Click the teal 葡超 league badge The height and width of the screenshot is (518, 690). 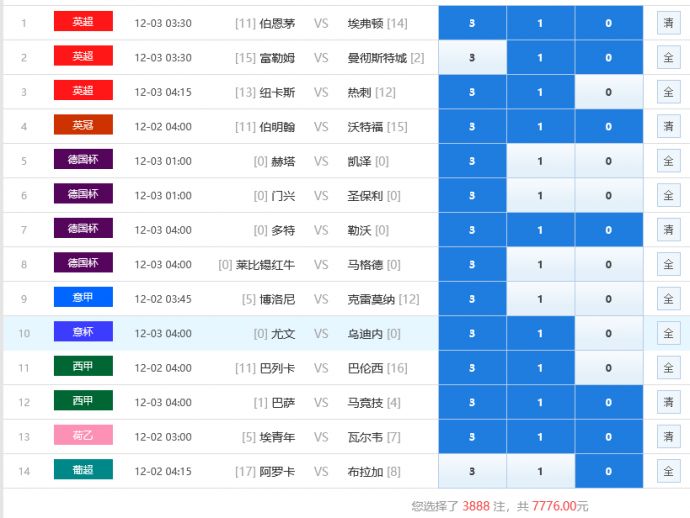click(83, 470)
